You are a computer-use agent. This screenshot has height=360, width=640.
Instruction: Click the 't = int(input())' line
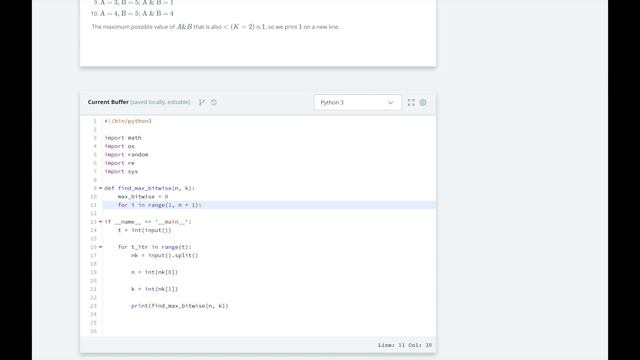144,230
